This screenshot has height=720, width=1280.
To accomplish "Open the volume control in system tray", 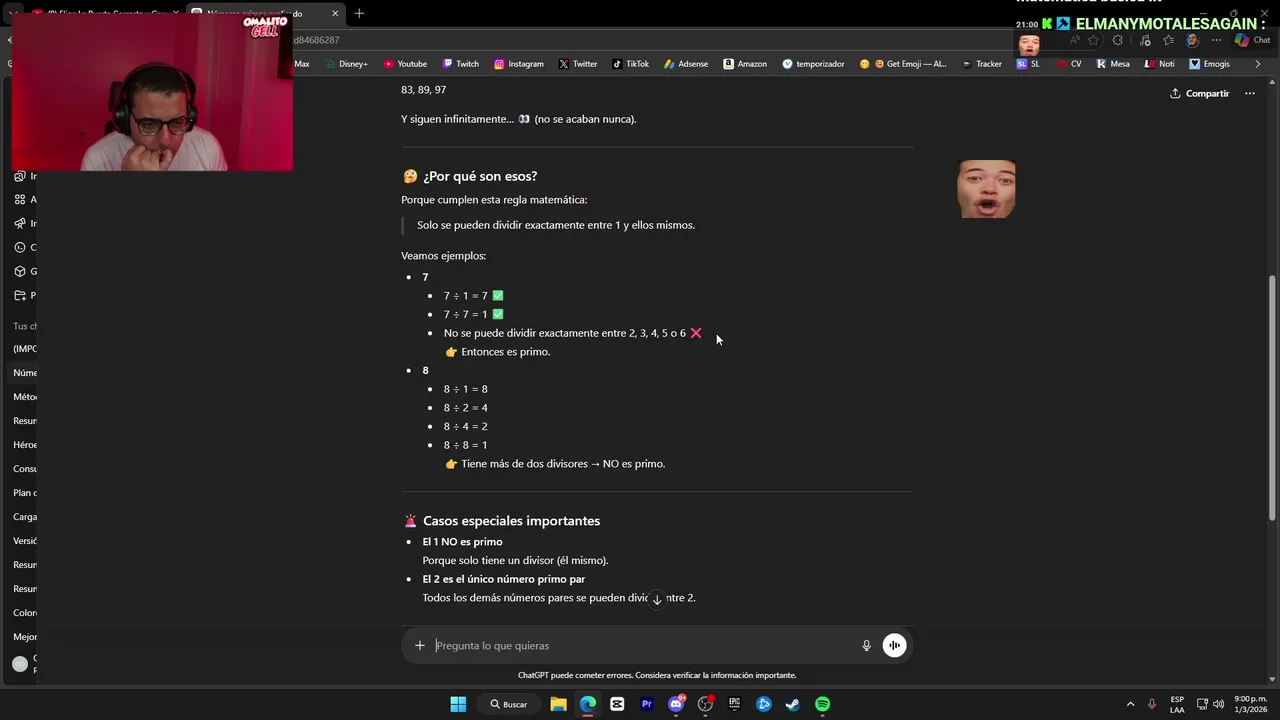I will coord(1220,704).
